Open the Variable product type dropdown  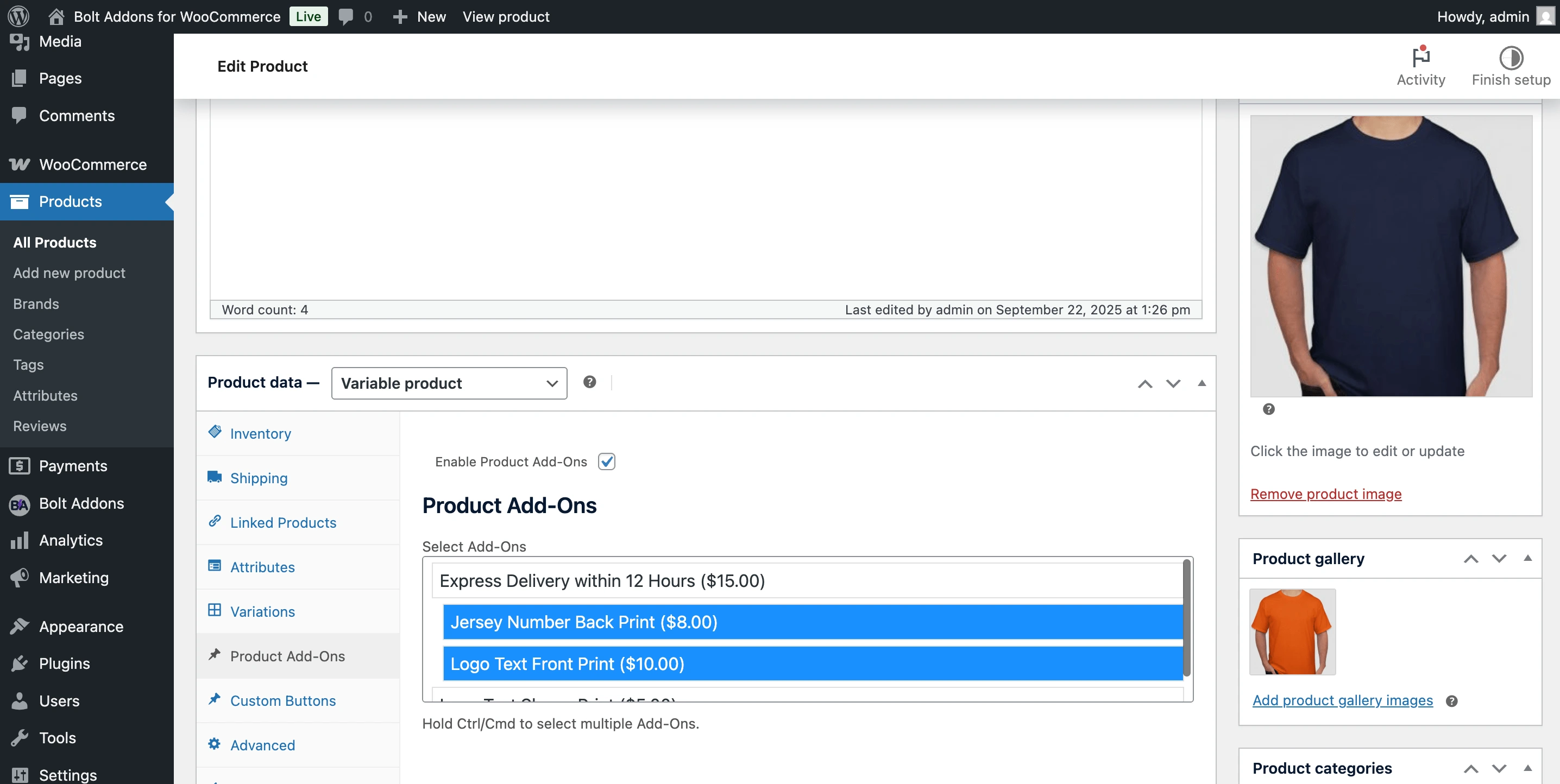(449, 383)
